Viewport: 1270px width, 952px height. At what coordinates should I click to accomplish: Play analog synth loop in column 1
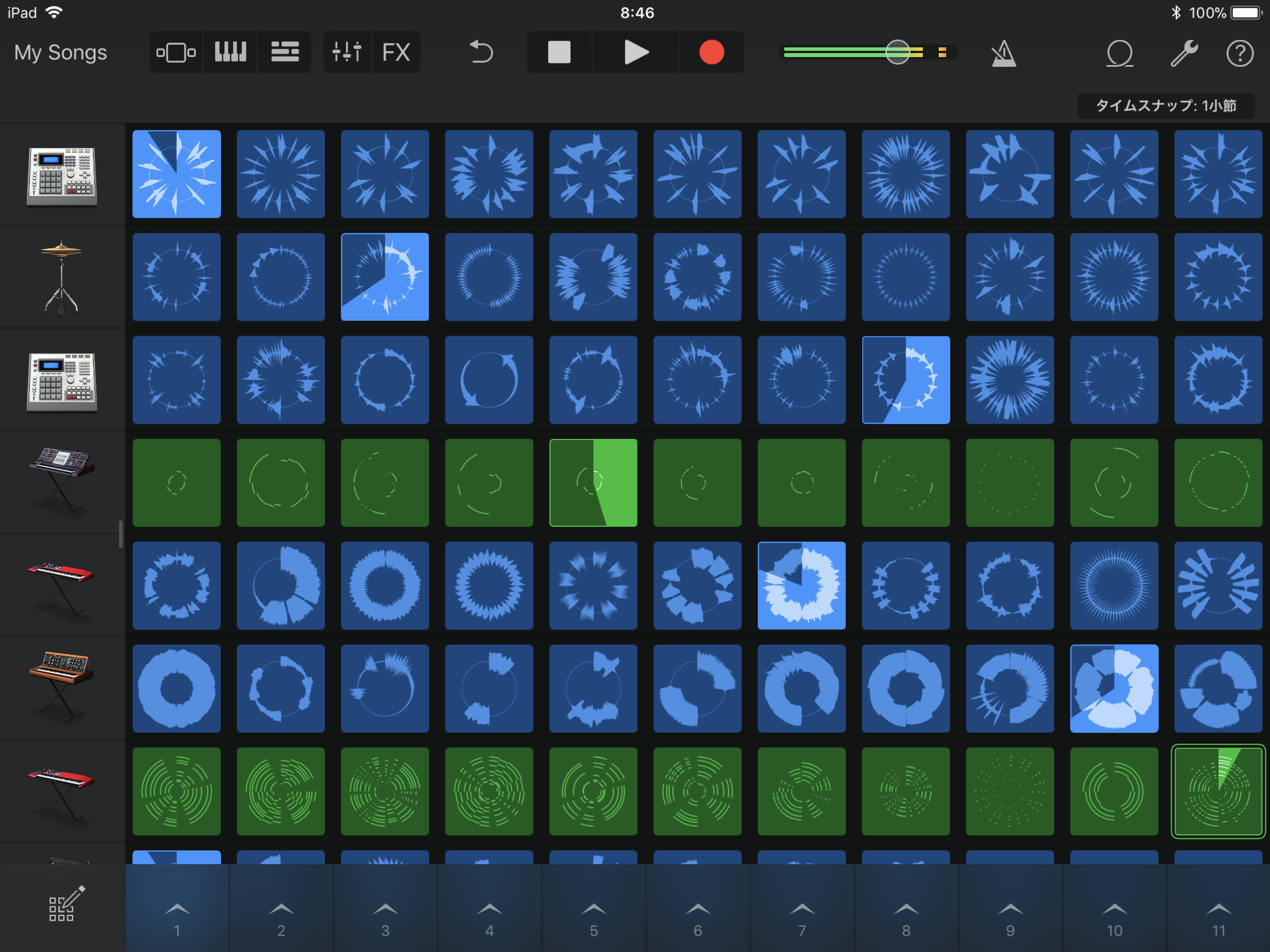point(177,689)
